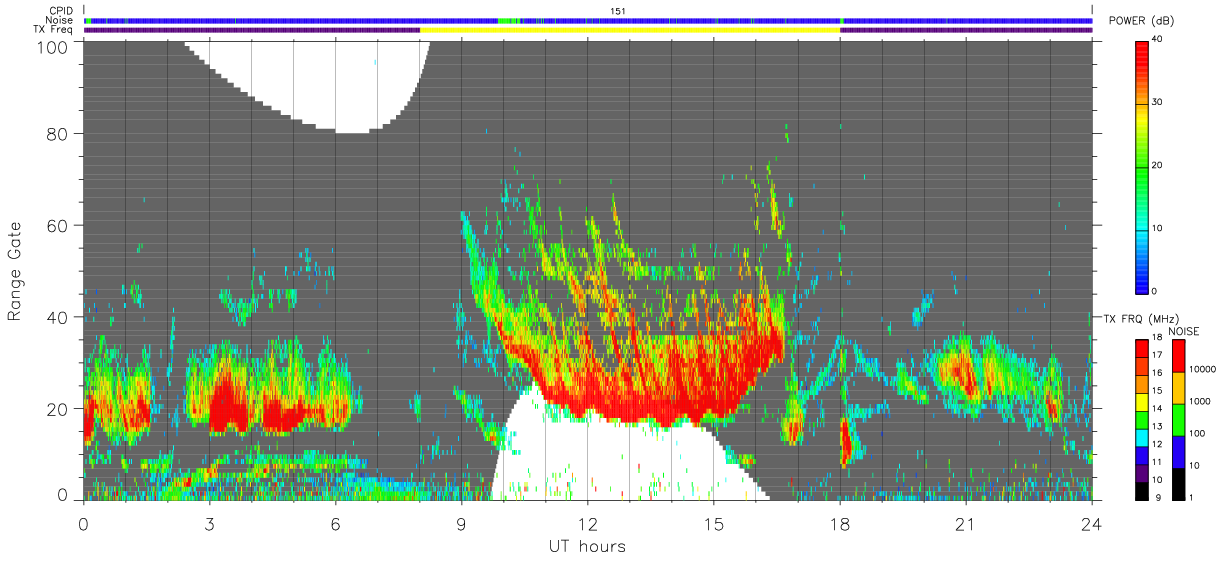Click the UT hours axis title

click(587, 546)
